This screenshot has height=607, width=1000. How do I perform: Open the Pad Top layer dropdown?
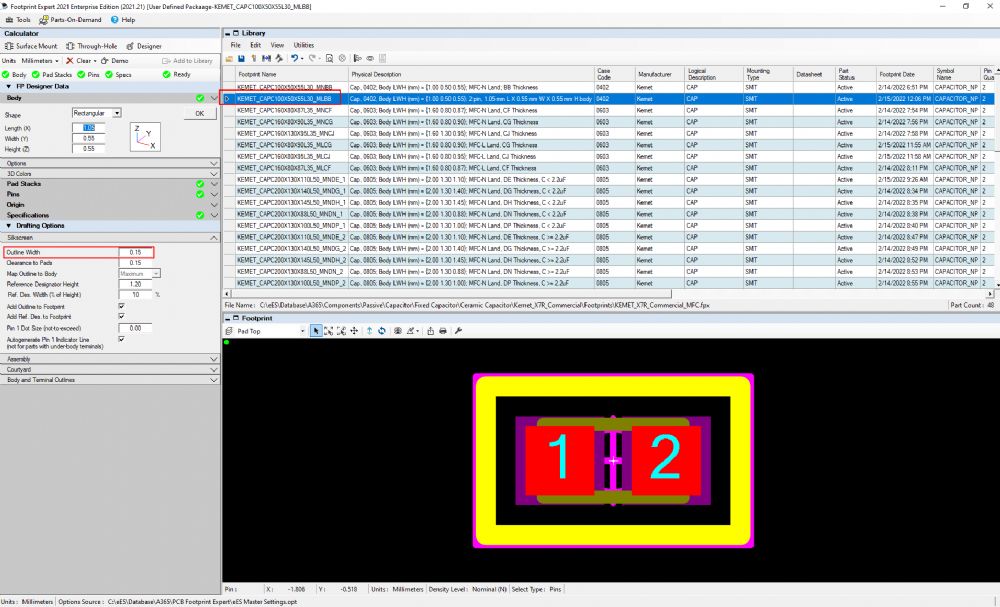point(302,331)
